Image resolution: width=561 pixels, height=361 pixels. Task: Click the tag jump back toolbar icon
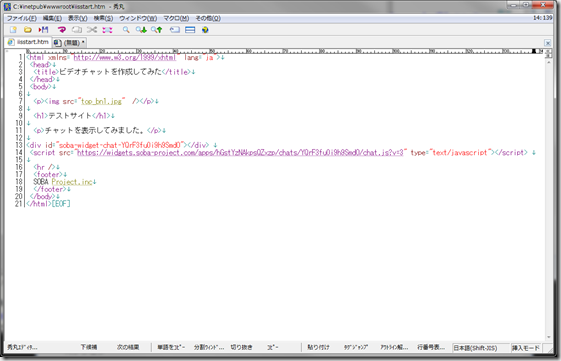[x=175, y=30]
